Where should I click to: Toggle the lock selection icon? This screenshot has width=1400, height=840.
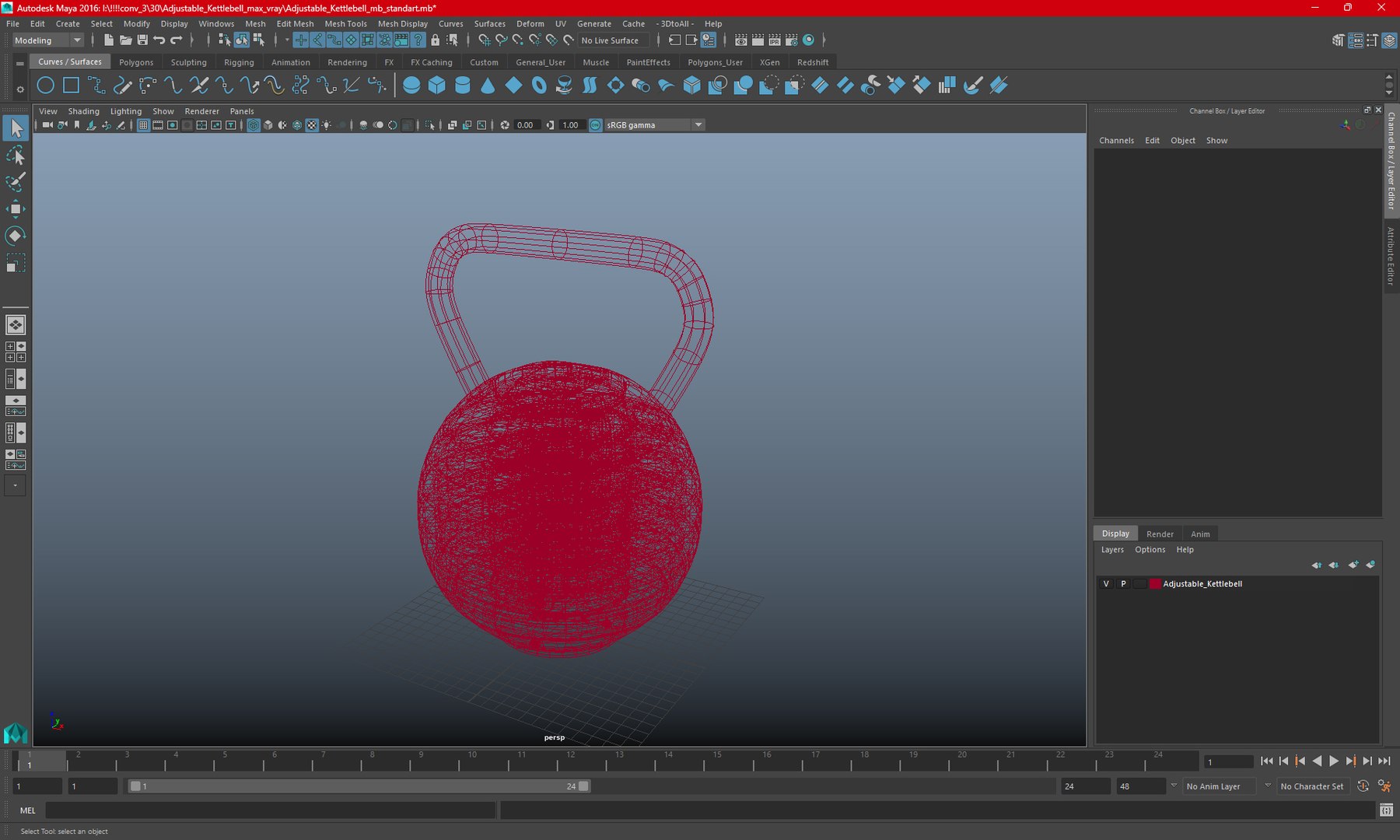pyautogui.click(x=436, y=40)
